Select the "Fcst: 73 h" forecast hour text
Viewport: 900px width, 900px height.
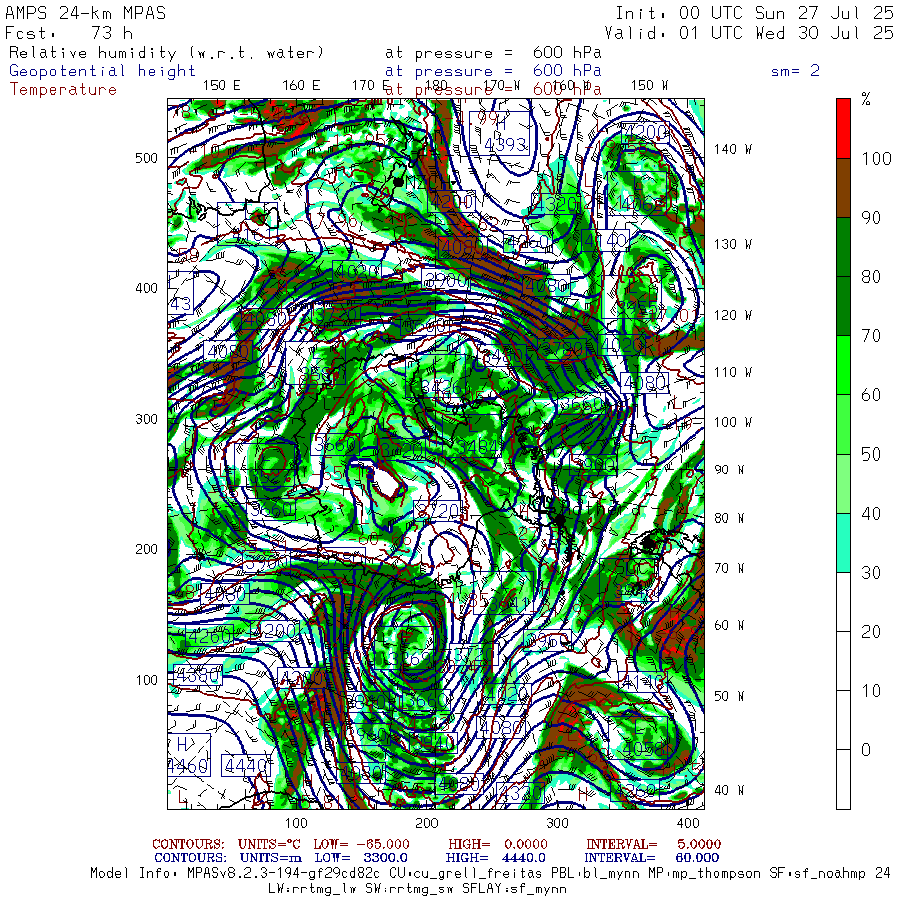coord(69,33)
